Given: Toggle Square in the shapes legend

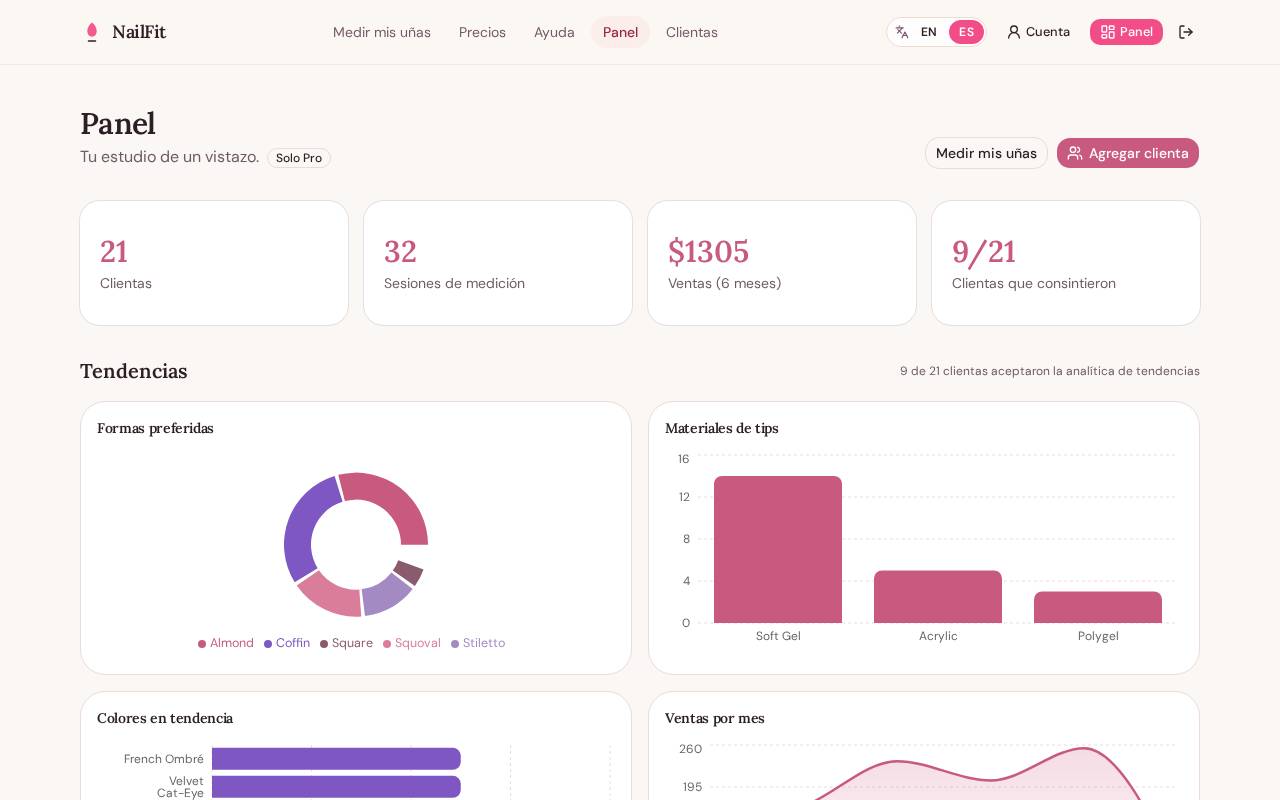Looking at the screenshot, I should point(346,643).
